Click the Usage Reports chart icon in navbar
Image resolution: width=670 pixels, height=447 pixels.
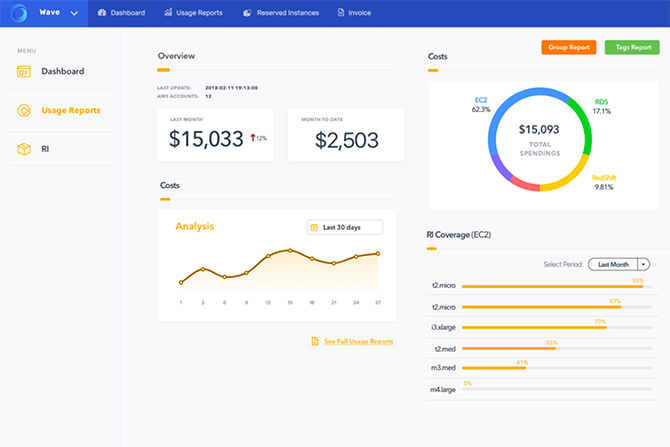(168, 12)
